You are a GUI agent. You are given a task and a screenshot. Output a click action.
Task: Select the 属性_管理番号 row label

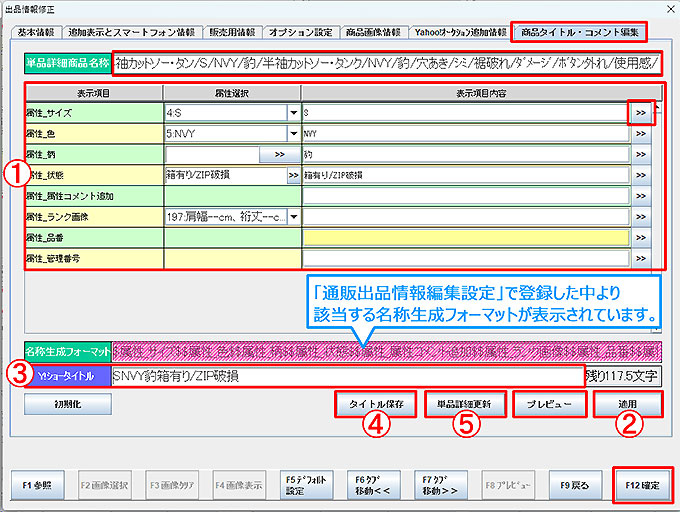[94, 258]
